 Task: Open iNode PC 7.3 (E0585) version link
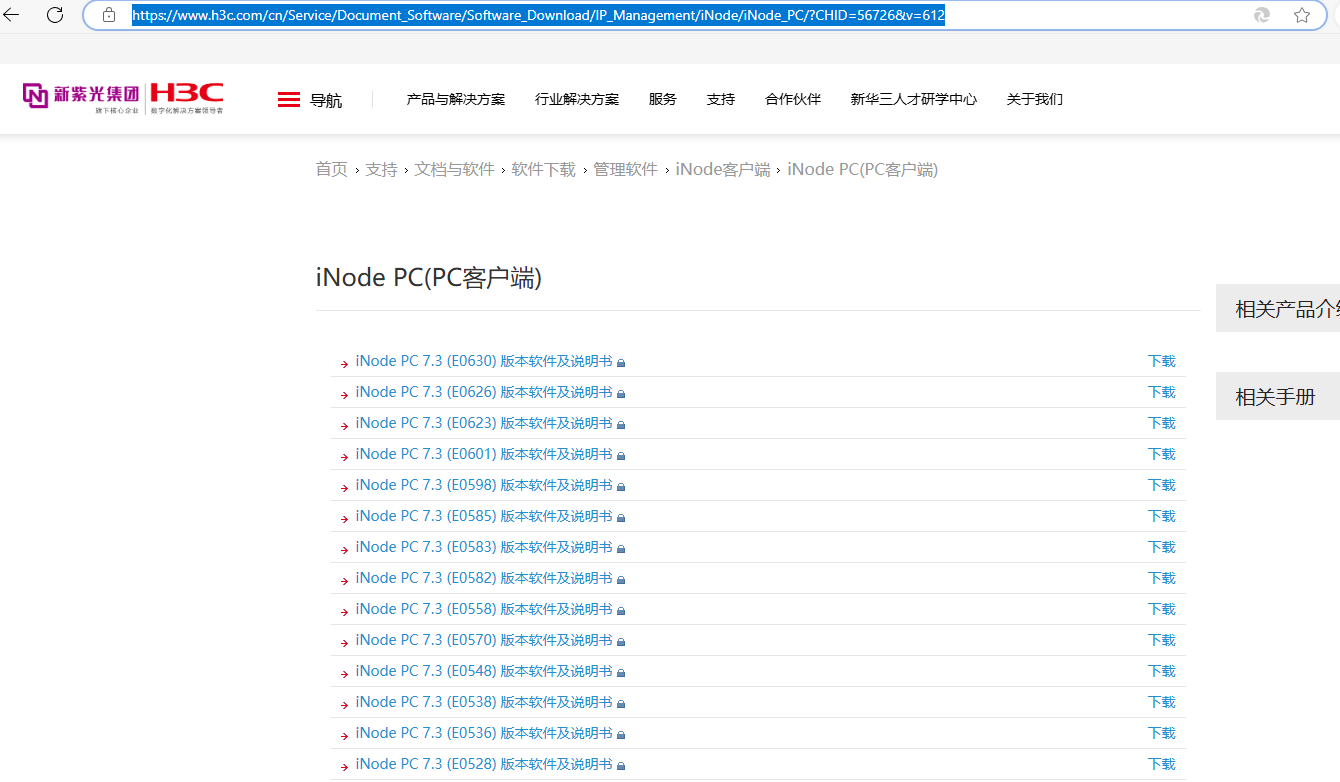click(484, 516)
